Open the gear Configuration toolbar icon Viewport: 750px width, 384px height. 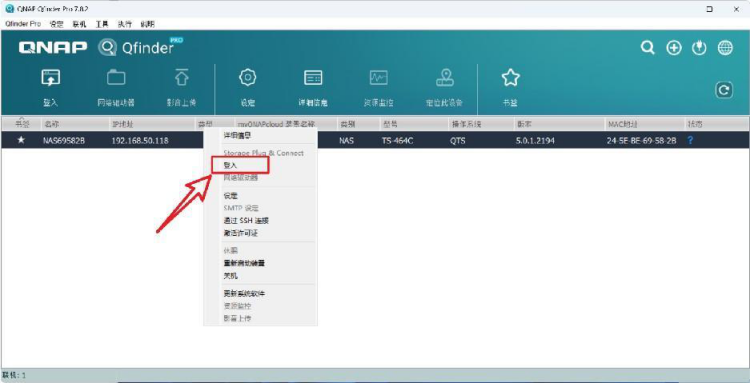248,77
